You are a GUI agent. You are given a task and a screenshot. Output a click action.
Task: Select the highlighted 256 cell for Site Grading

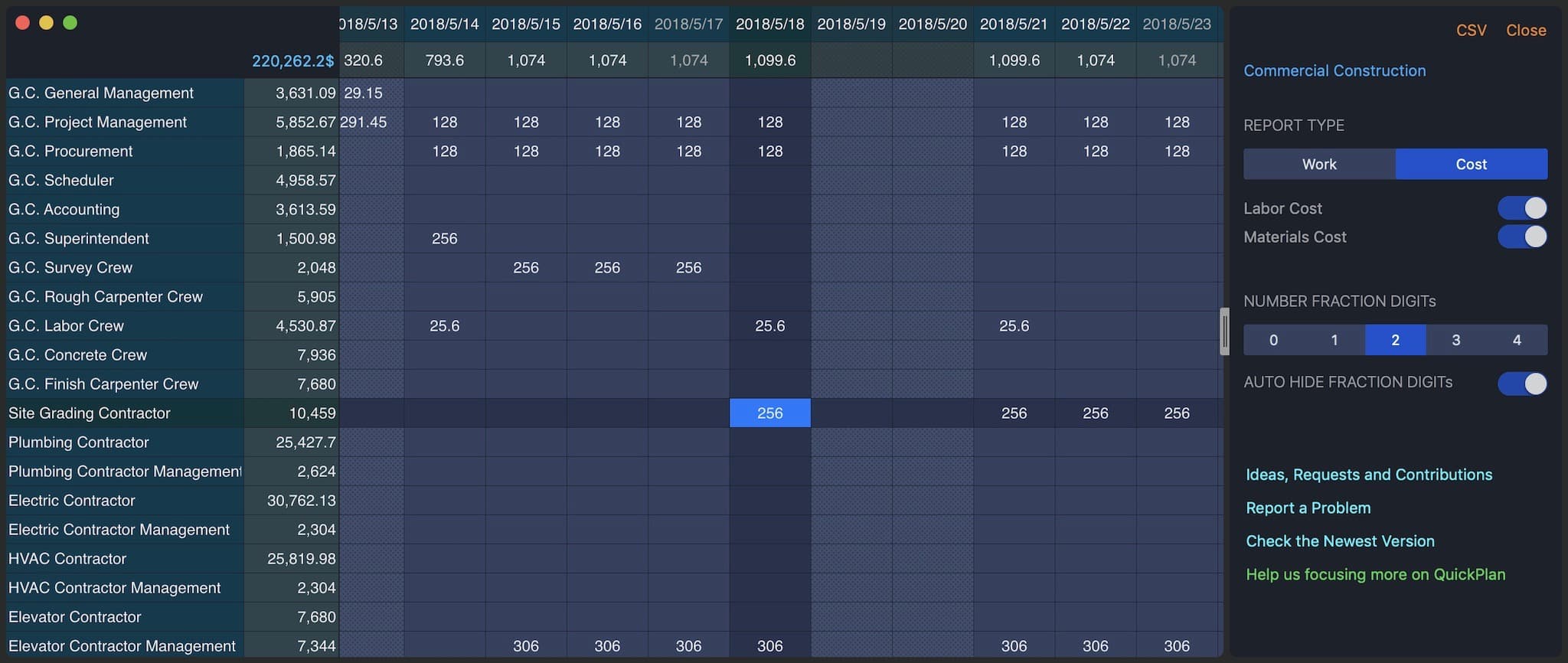click(769, 413)
